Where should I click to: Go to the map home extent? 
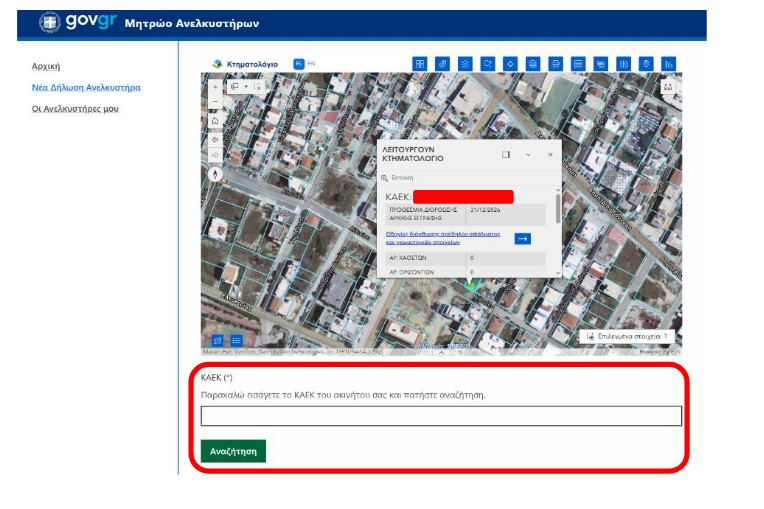(x=215, y=121)
